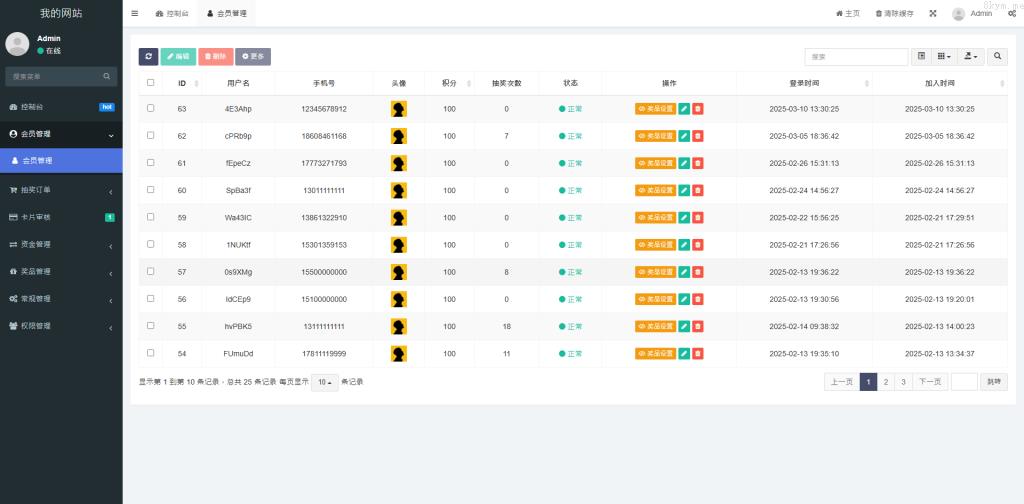The width and height of the screenshot is (1024, 504).
Task: Open the columns visibility dropdown
Action: (x=944, y=57)
